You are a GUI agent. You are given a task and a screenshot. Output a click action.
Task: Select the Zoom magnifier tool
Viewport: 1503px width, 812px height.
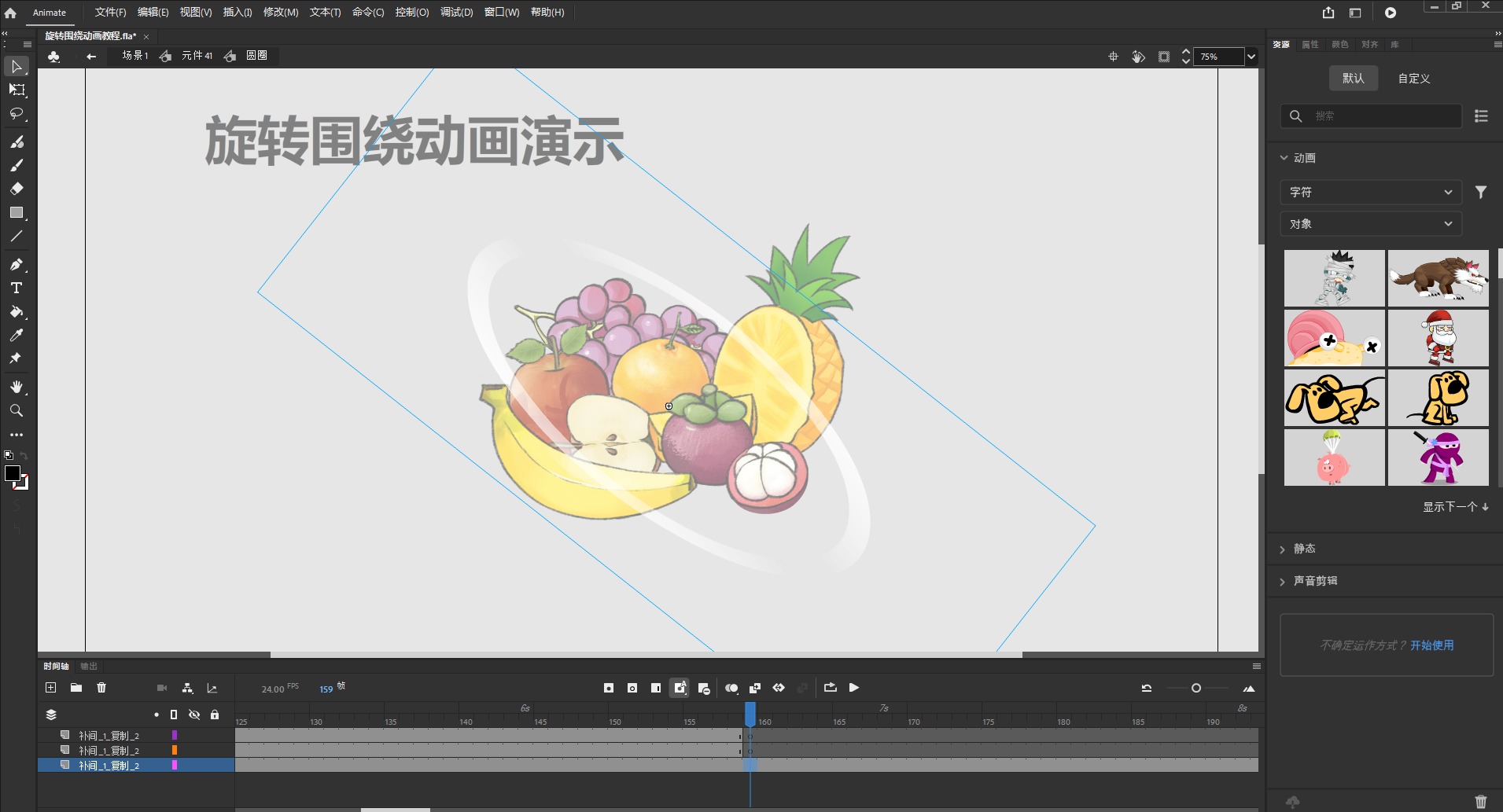tap(17, 410)
